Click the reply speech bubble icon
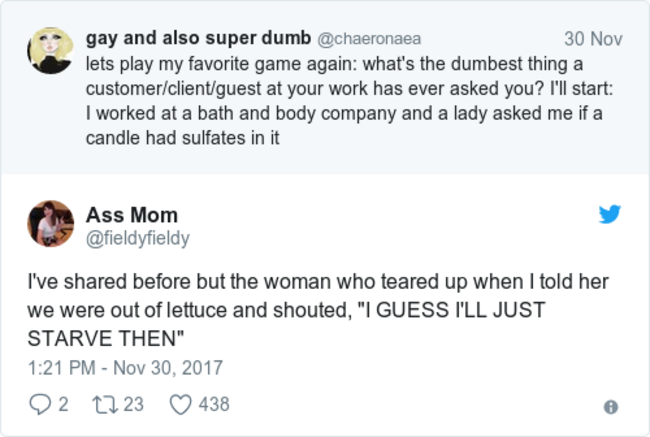650x437 pixels. (40, 404)
